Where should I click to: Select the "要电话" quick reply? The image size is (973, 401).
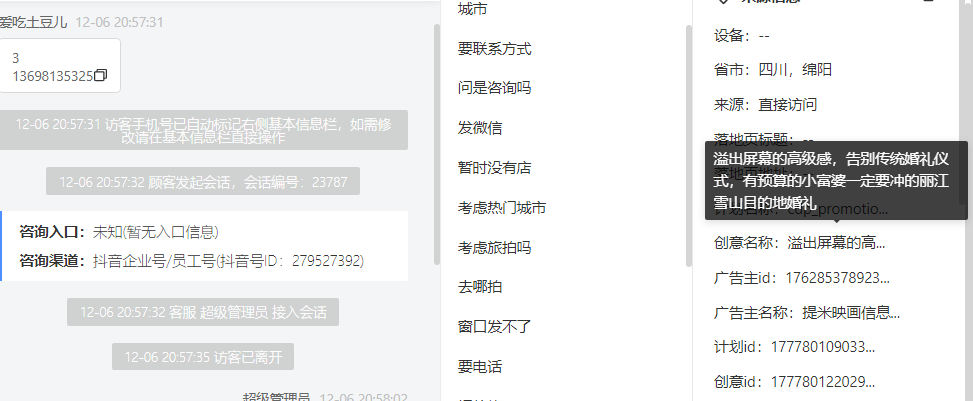pyautogui.click(x=480, y=366)
